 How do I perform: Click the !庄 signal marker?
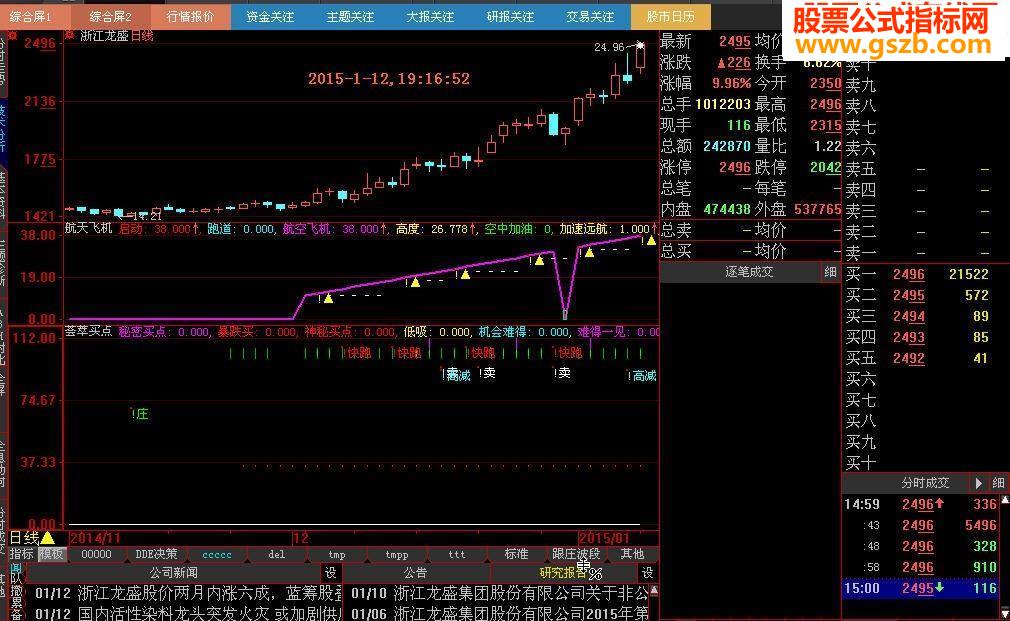pos(140,414)
